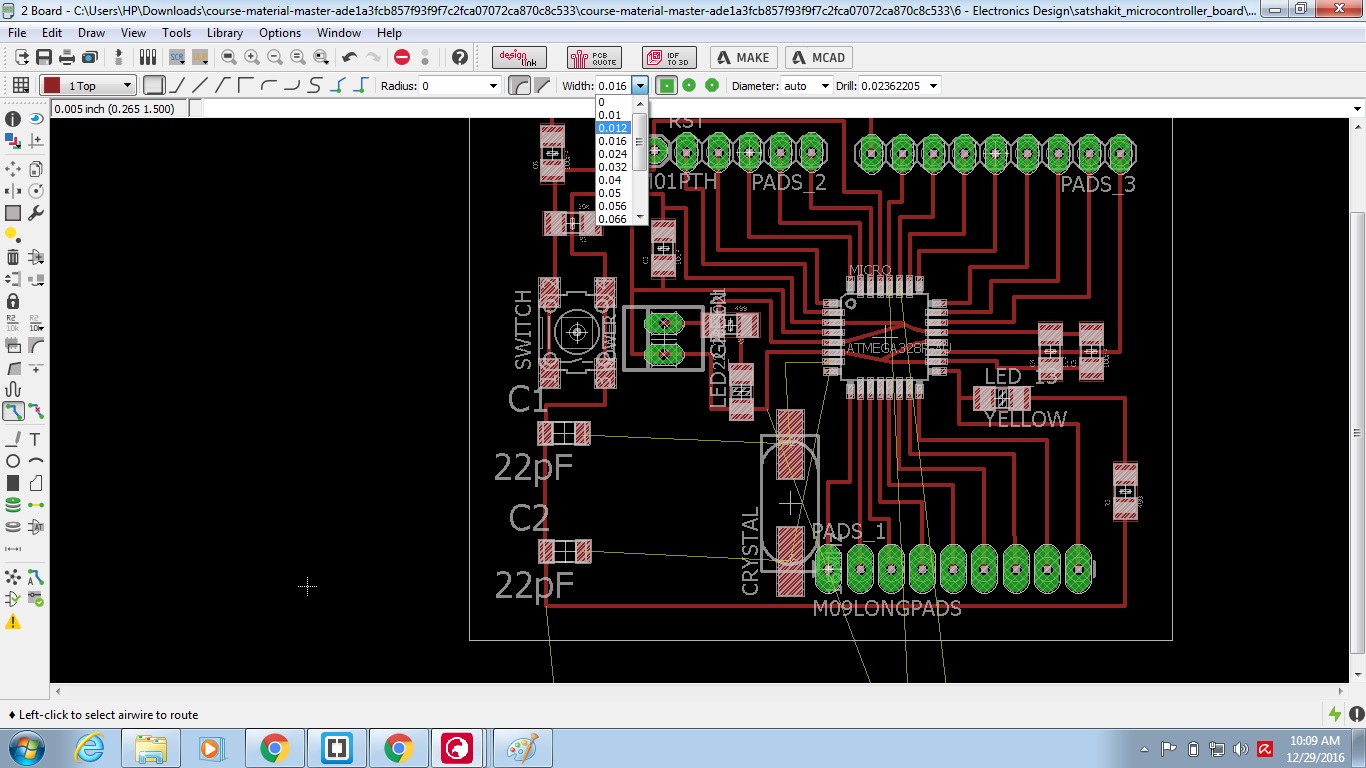The image size is (1366, 768).
Task: Click the MAKE button
Action: (x=744, y=57)
